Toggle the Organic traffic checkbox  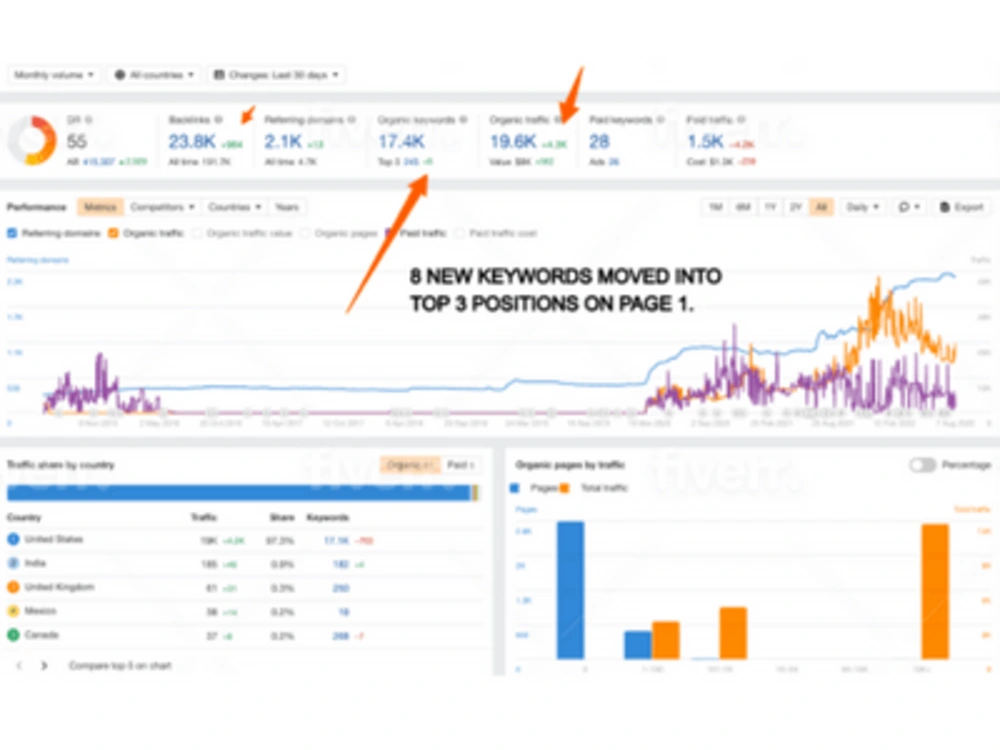click(113, 233)
